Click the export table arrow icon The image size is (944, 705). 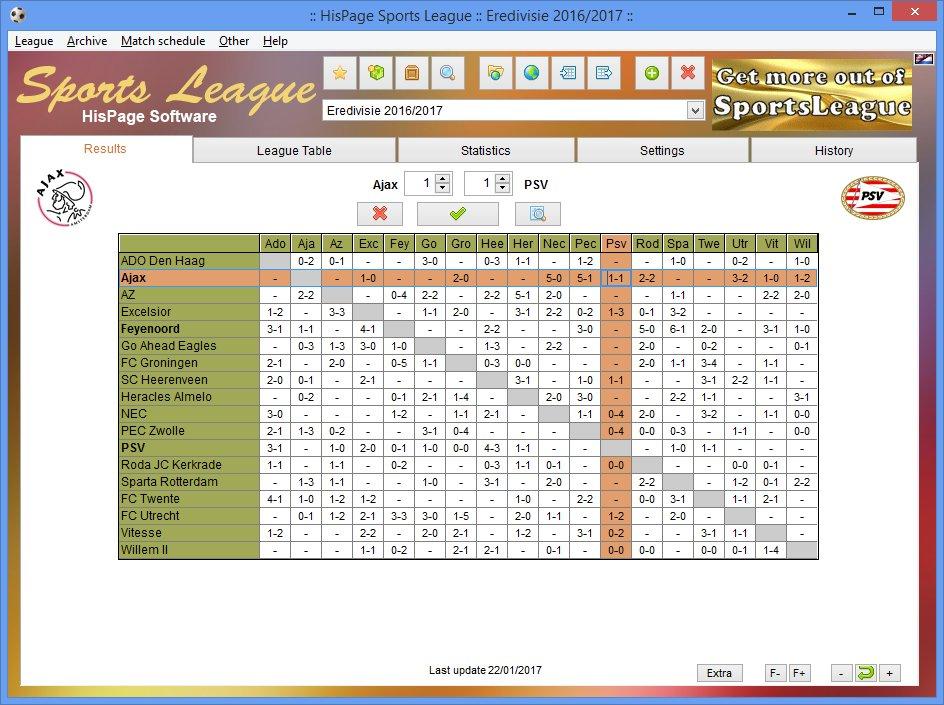[x=604, y=73]
